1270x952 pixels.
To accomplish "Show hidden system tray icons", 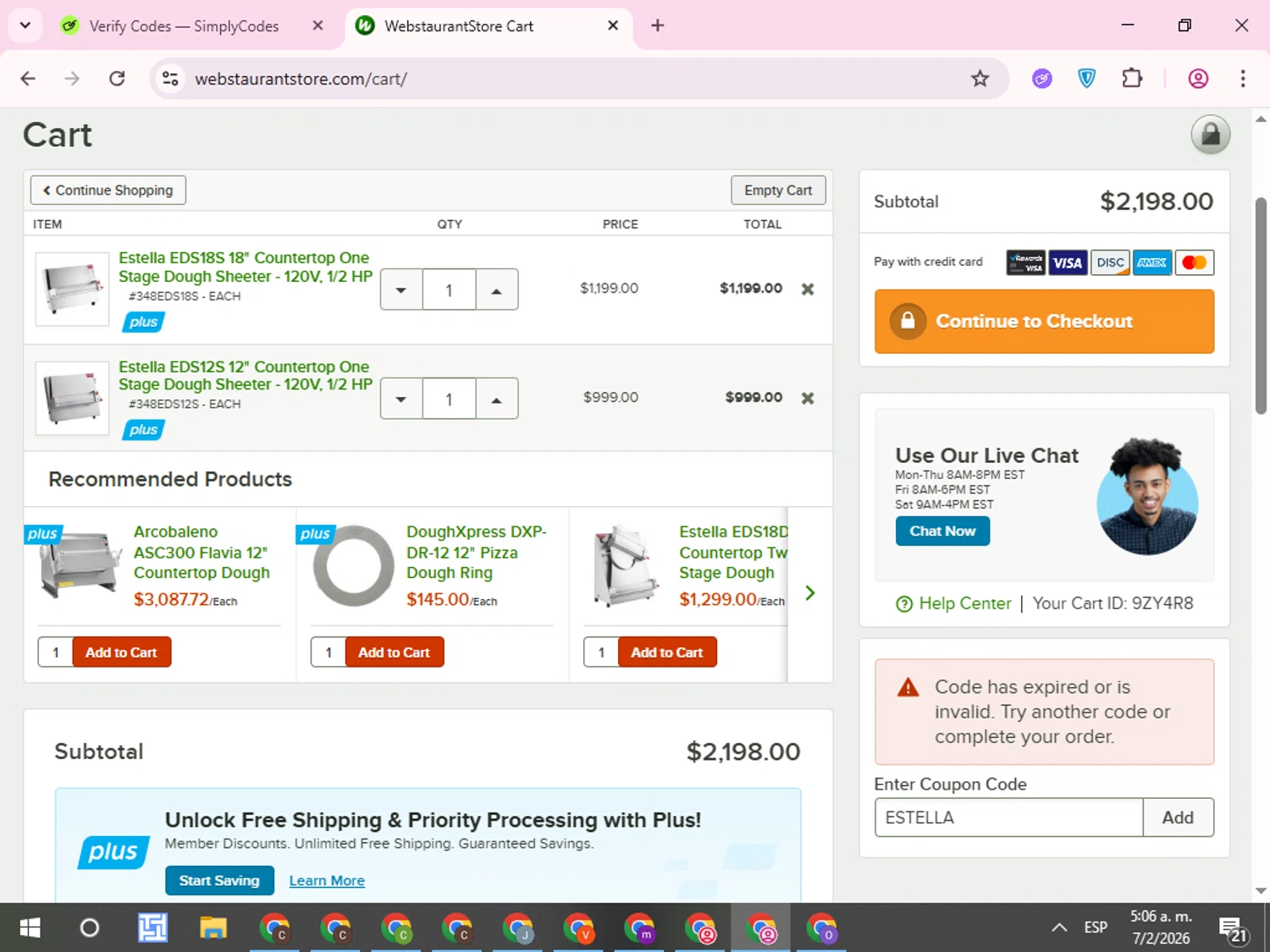I will pyautogui.click(x=1059, y=927).
